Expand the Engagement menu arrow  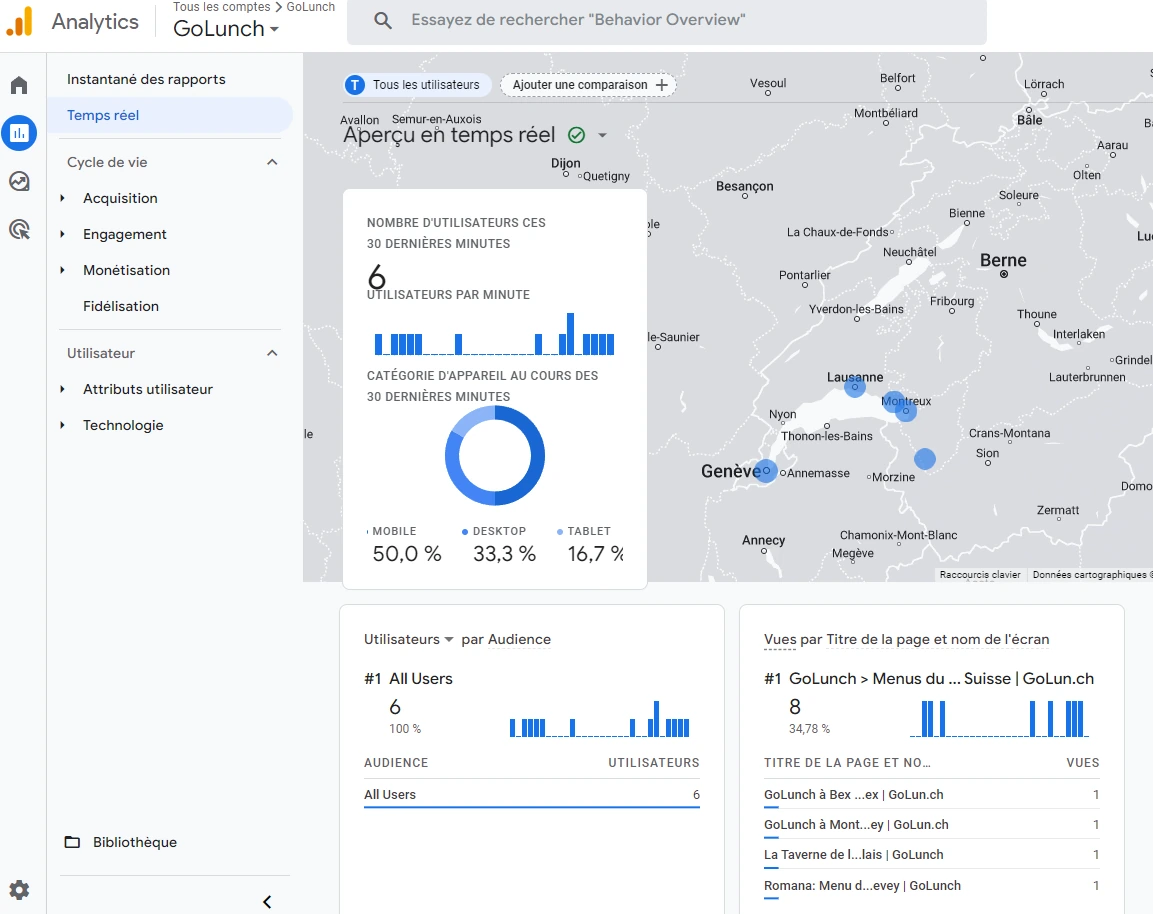63,235
